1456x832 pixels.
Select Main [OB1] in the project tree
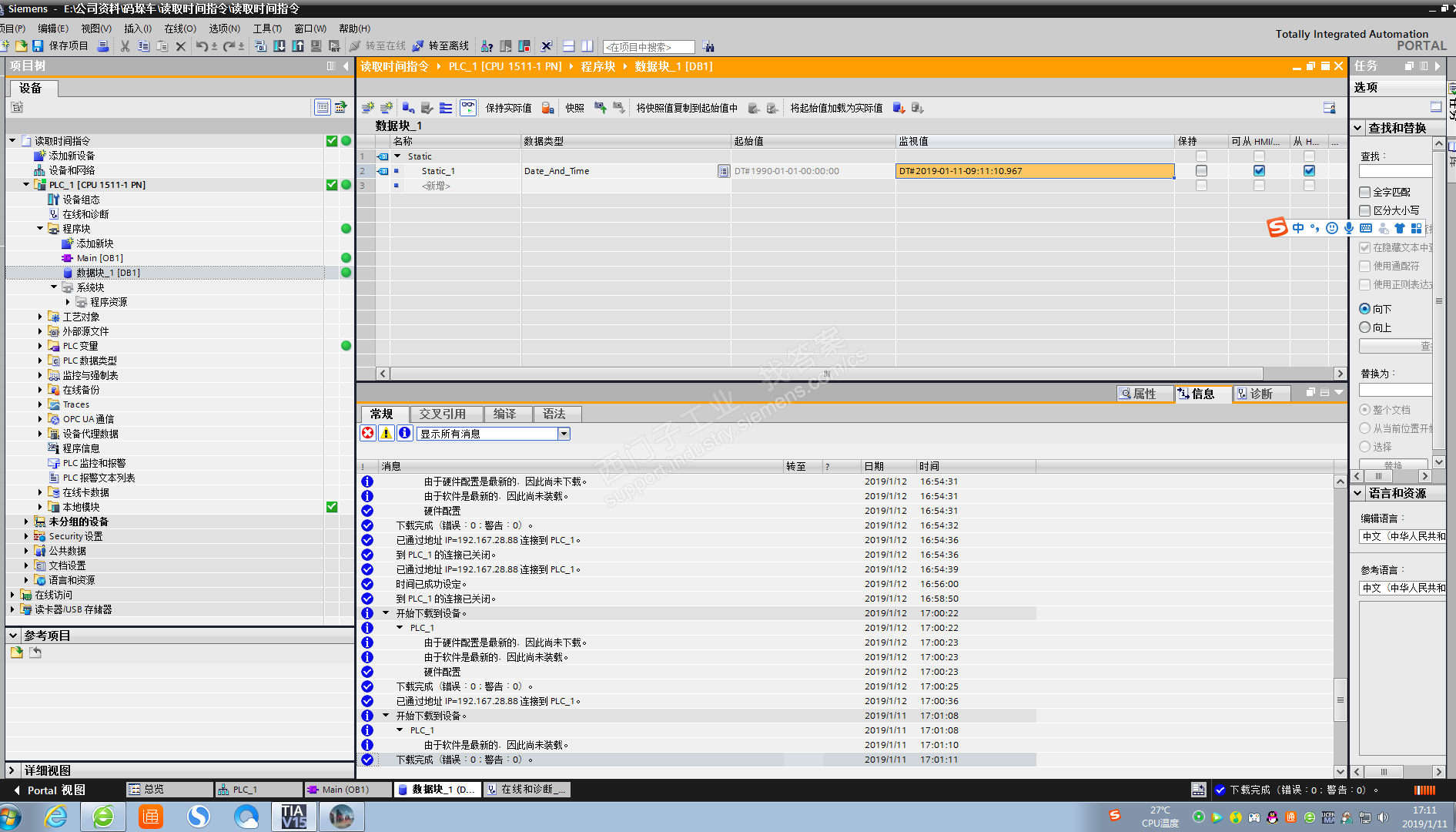[99, 258]
